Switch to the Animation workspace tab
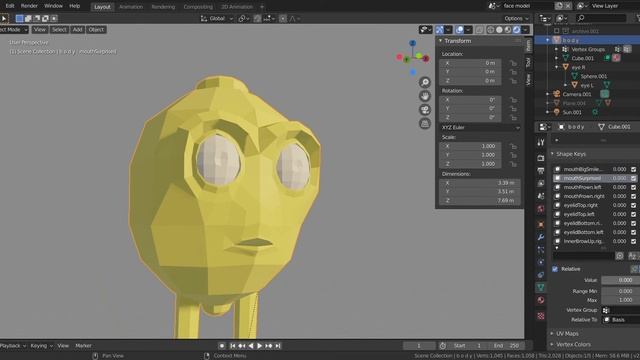 tap(131, 7)
